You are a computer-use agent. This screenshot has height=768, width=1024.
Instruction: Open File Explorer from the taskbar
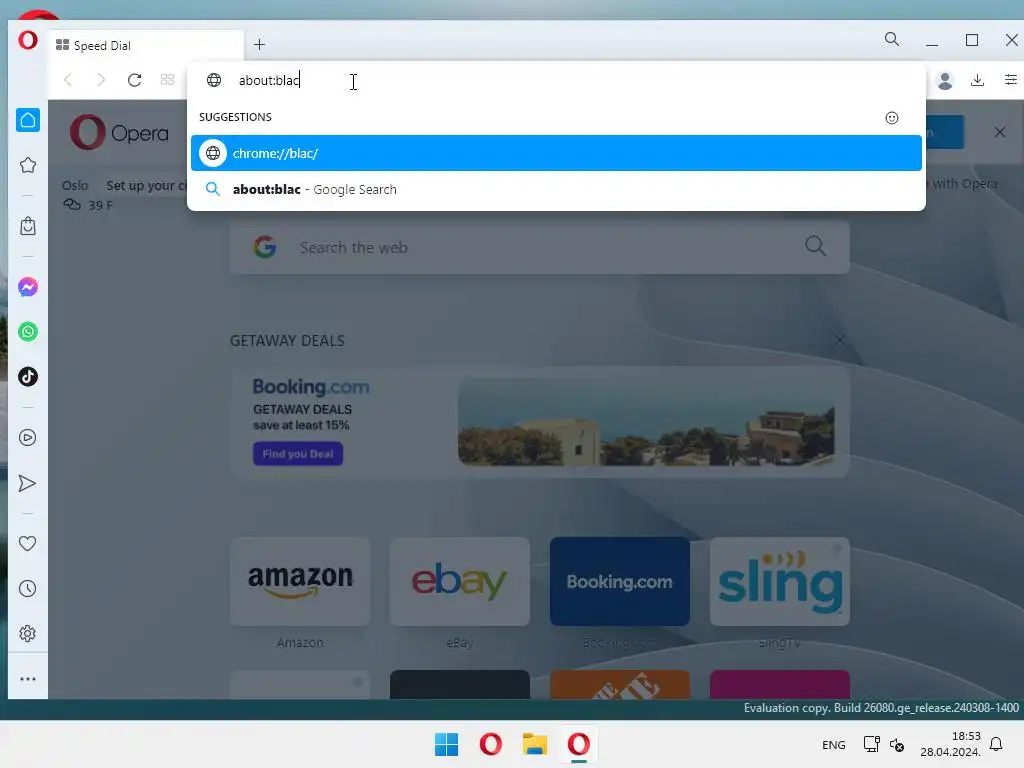[534, 744]
